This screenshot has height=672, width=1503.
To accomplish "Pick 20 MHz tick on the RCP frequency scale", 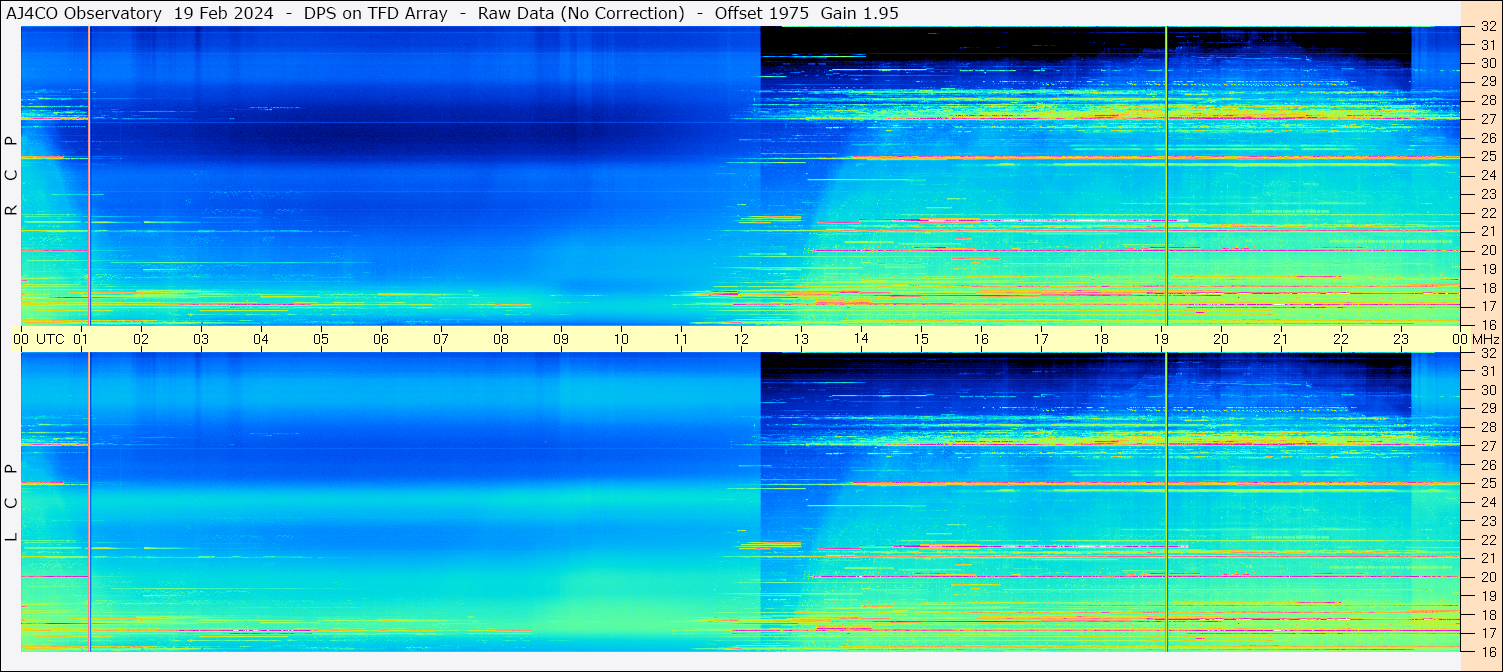I will [1487, 250].
